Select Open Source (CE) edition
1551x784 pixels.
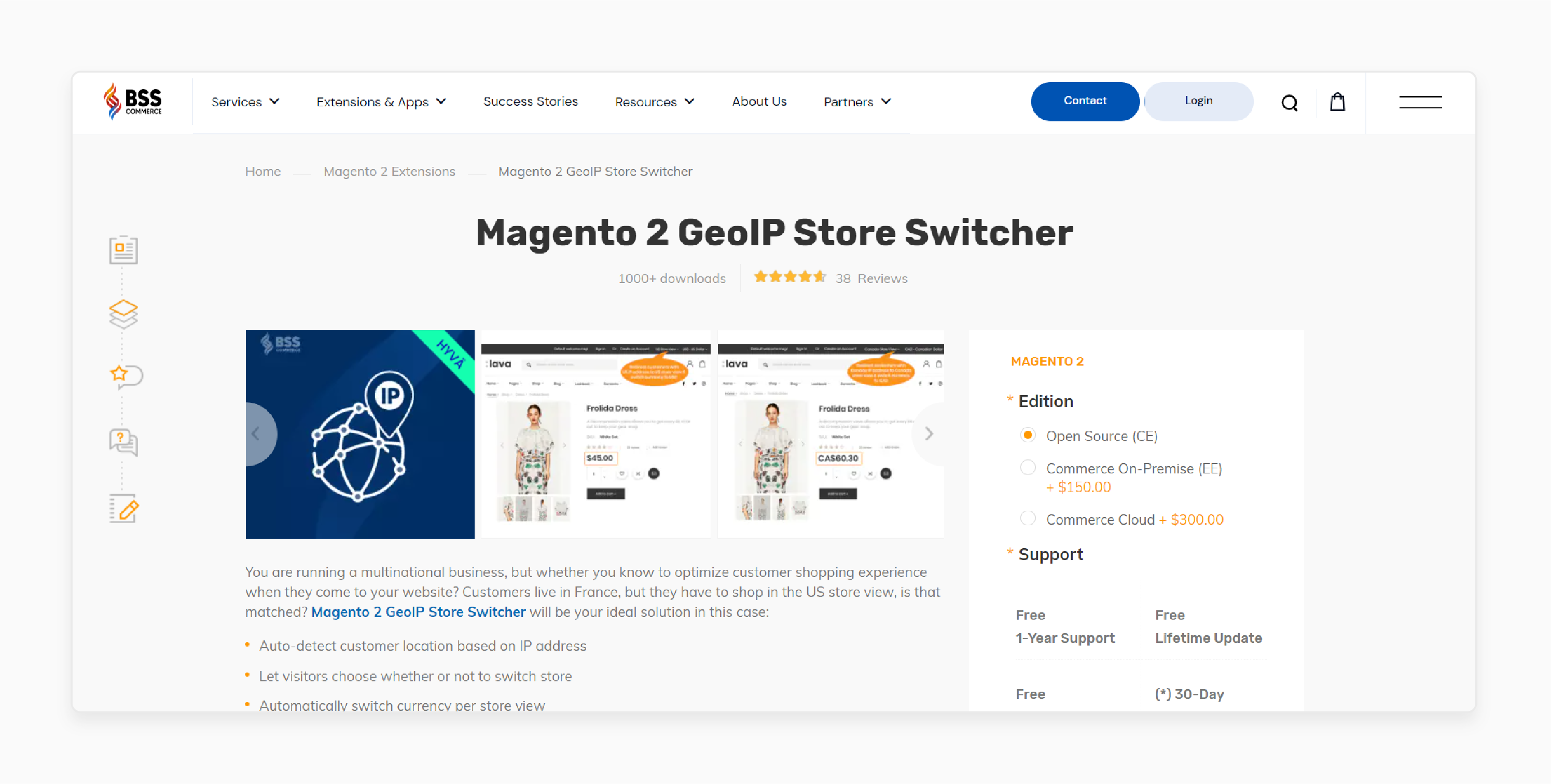click(x=1028, y=435)
